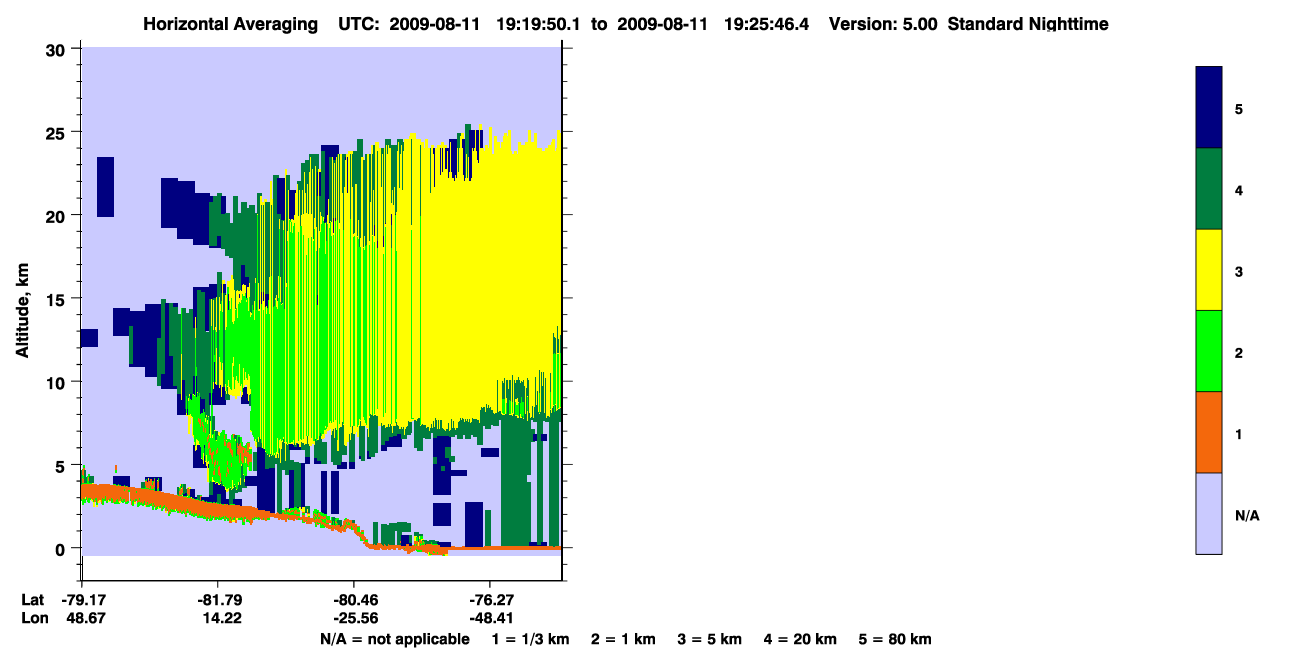The image size is (1300, 667).
Task: Click latitude value '-81.79'
Action: point(219,600)
